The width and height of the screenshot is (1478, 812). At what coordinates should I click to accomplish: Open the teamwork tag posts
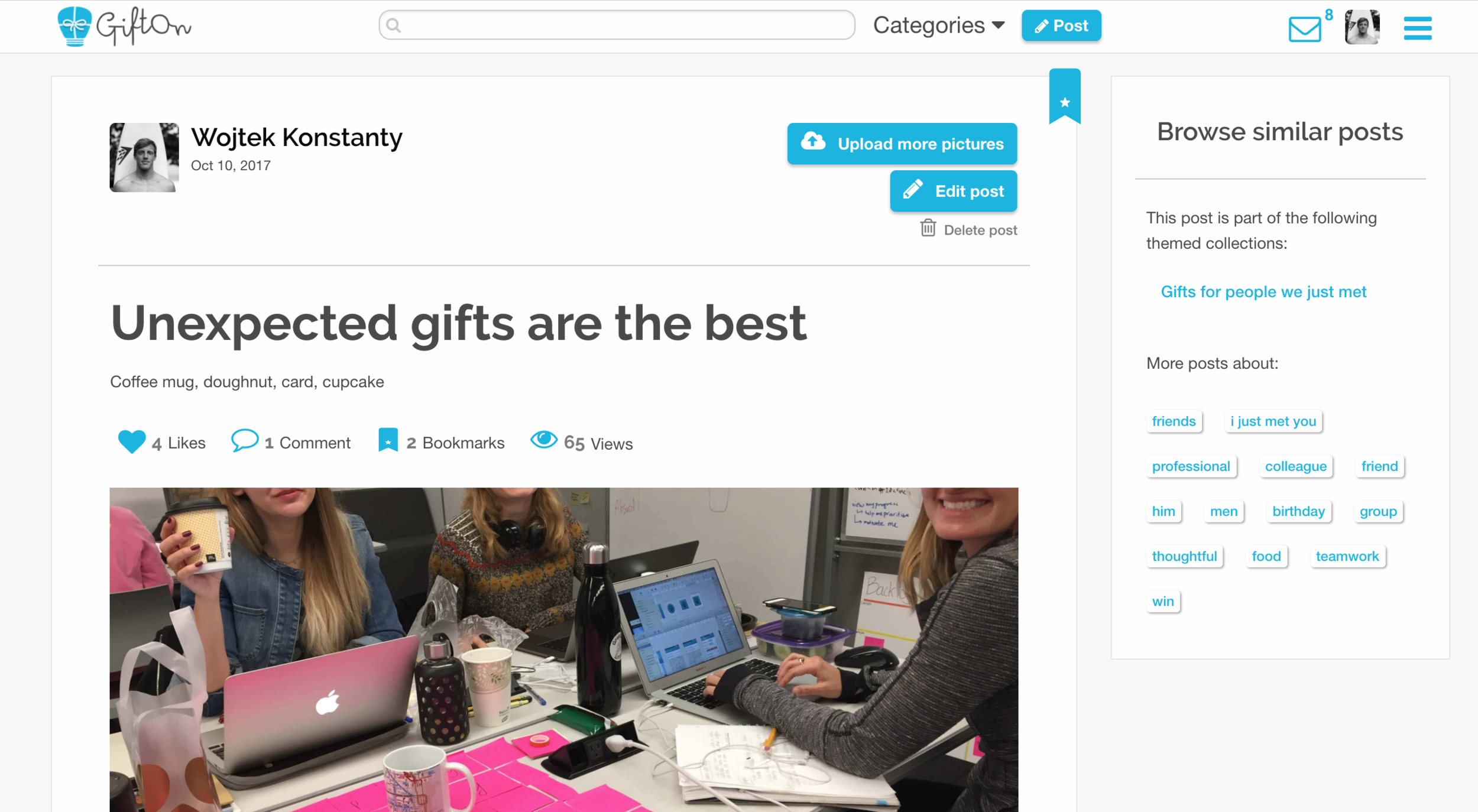(x=1347, y=556)
